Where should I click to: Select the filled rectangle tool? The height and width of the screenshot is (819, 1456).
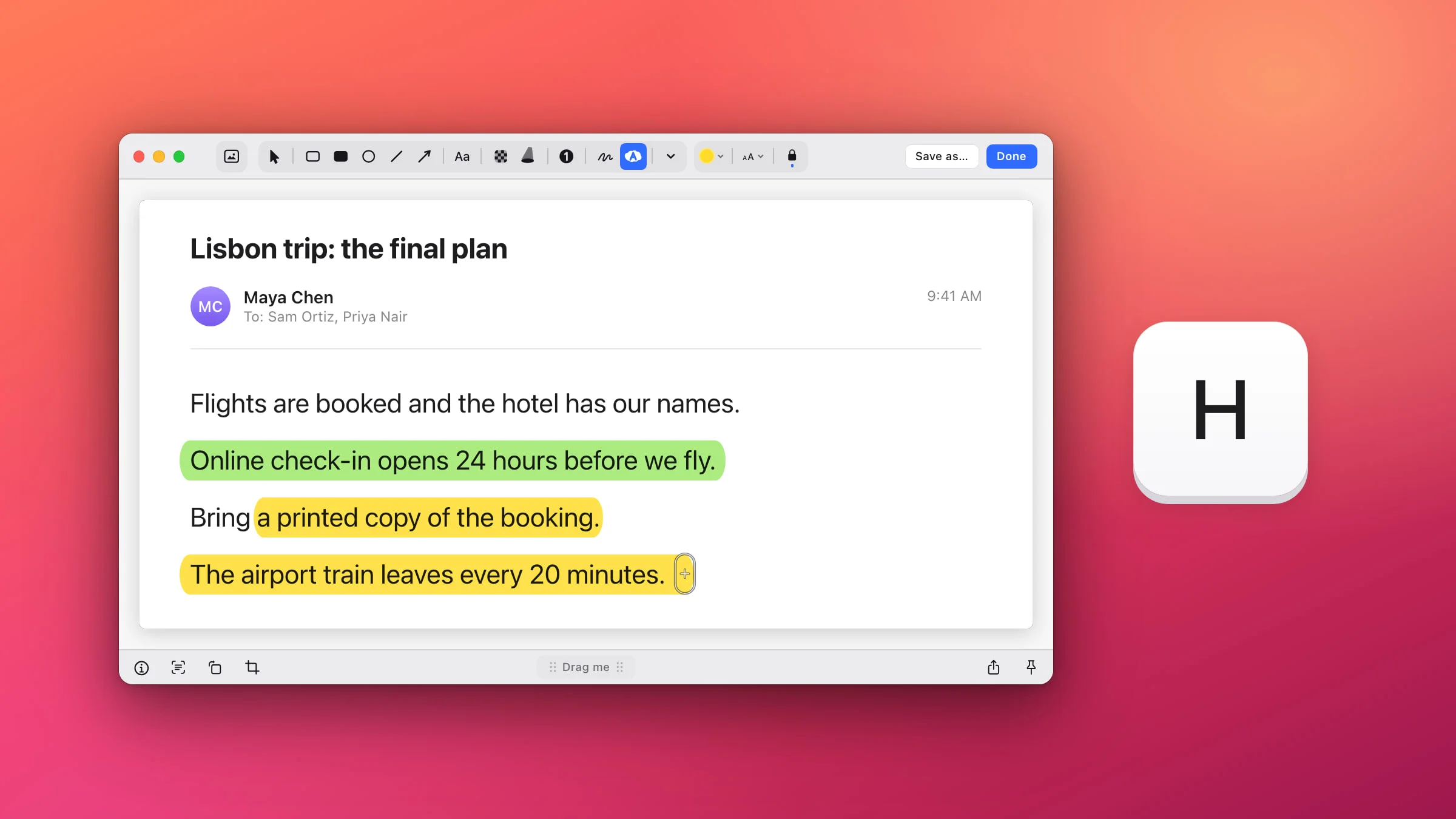(x=340, y=157)
